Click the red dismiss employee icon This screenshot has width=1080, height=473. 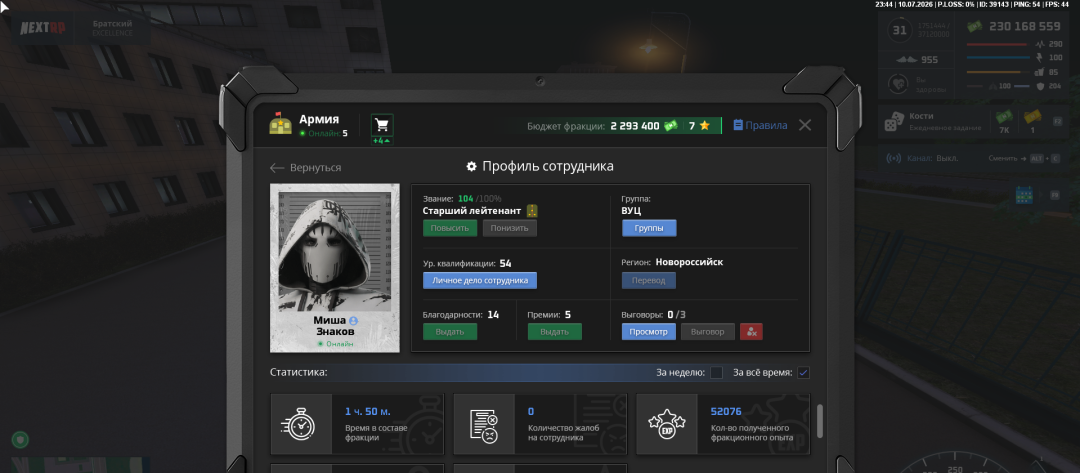[751, 332]
